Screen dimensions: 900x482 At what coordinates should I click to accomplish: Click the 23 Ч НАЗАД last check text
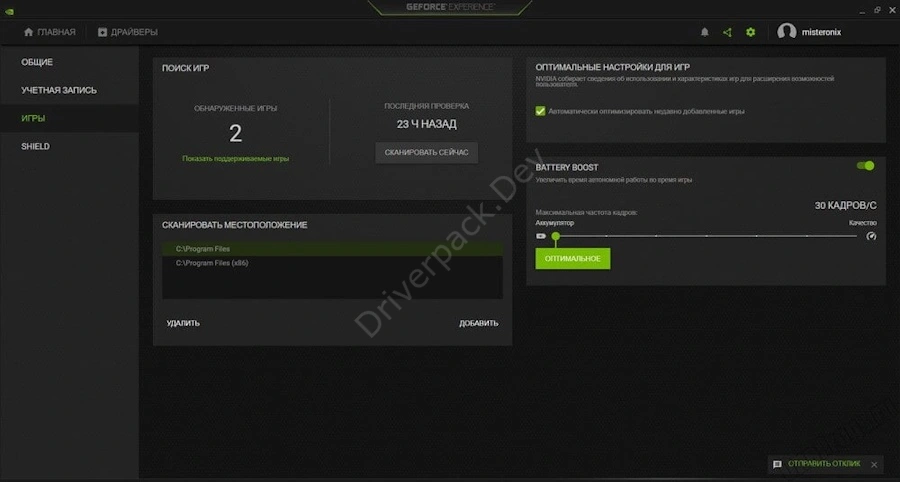(426, 124)
